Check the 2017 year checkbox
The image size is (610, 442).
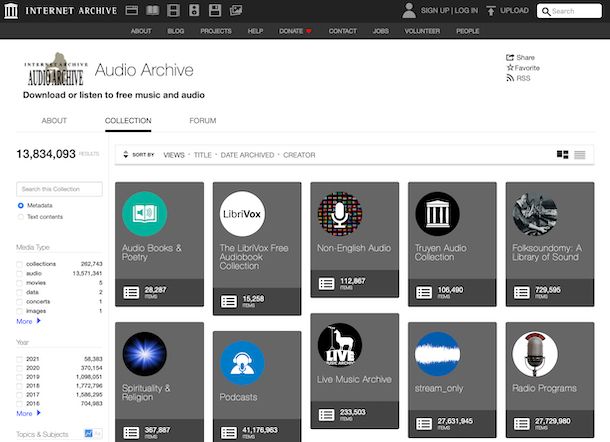19,395
